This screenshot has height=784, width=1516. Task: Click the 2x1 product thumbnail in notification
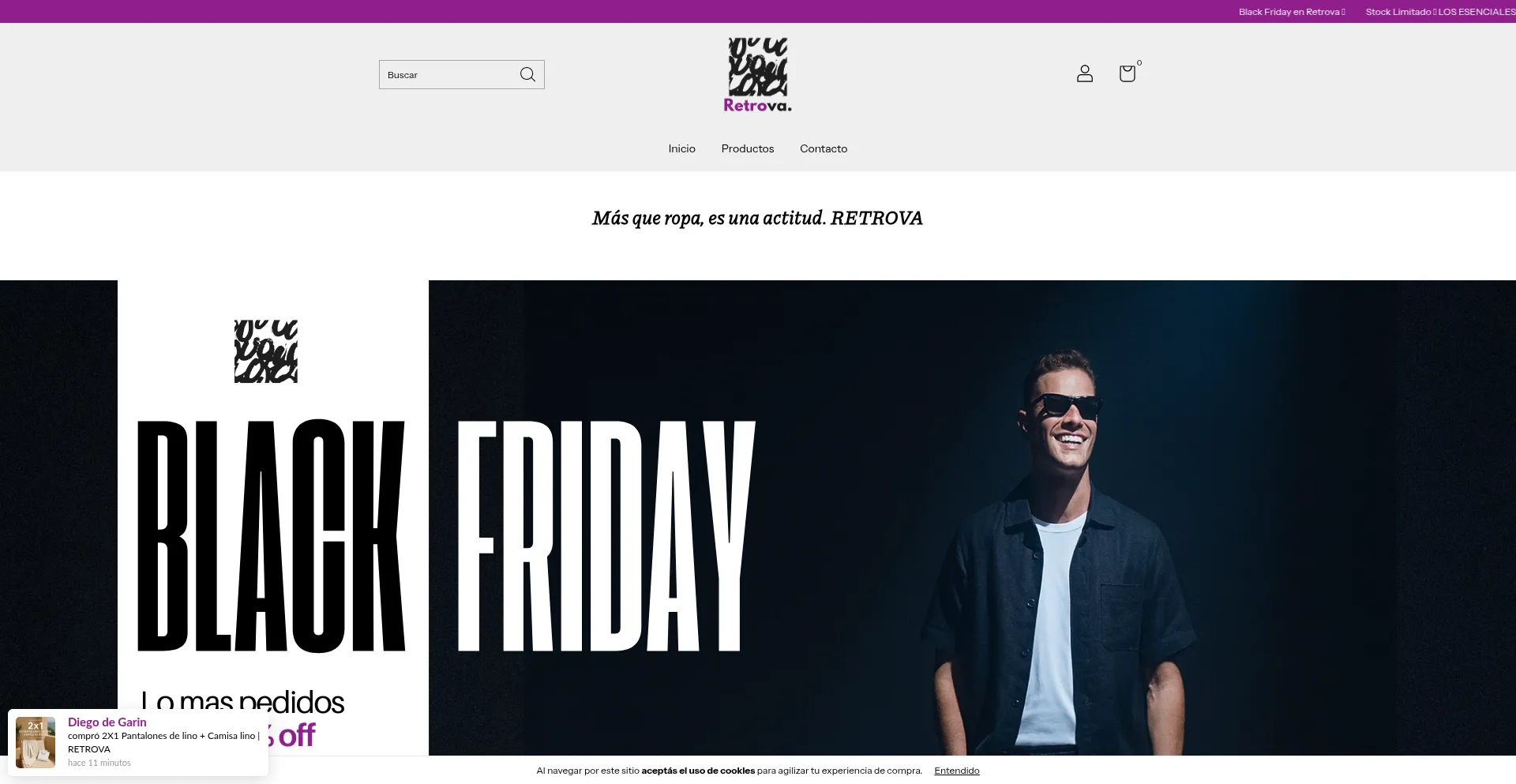tap(36, 742)
